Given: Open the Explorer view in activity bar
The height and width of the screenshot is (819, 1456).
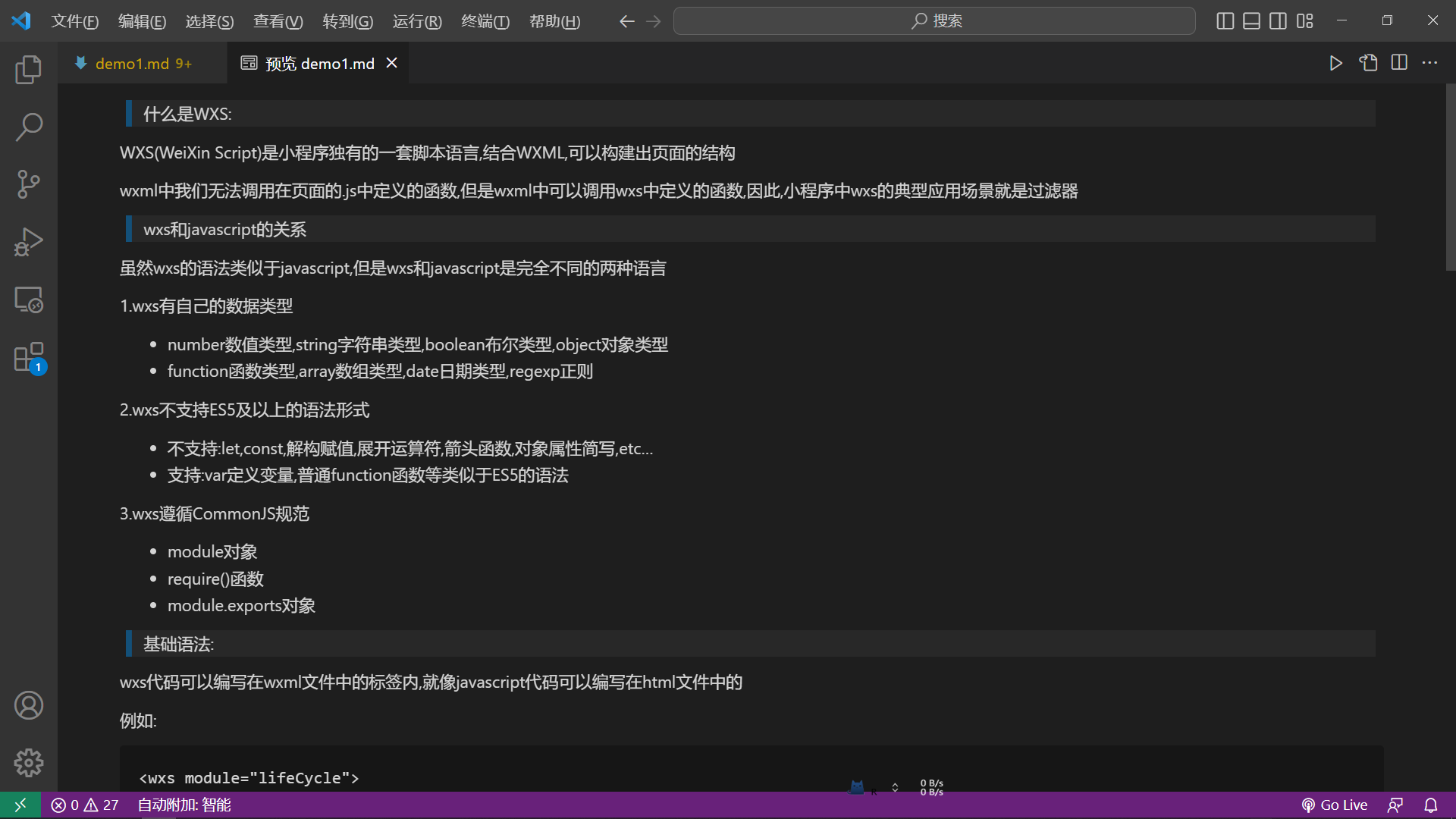Looking at the screenshot, I should tap(29, 70).
